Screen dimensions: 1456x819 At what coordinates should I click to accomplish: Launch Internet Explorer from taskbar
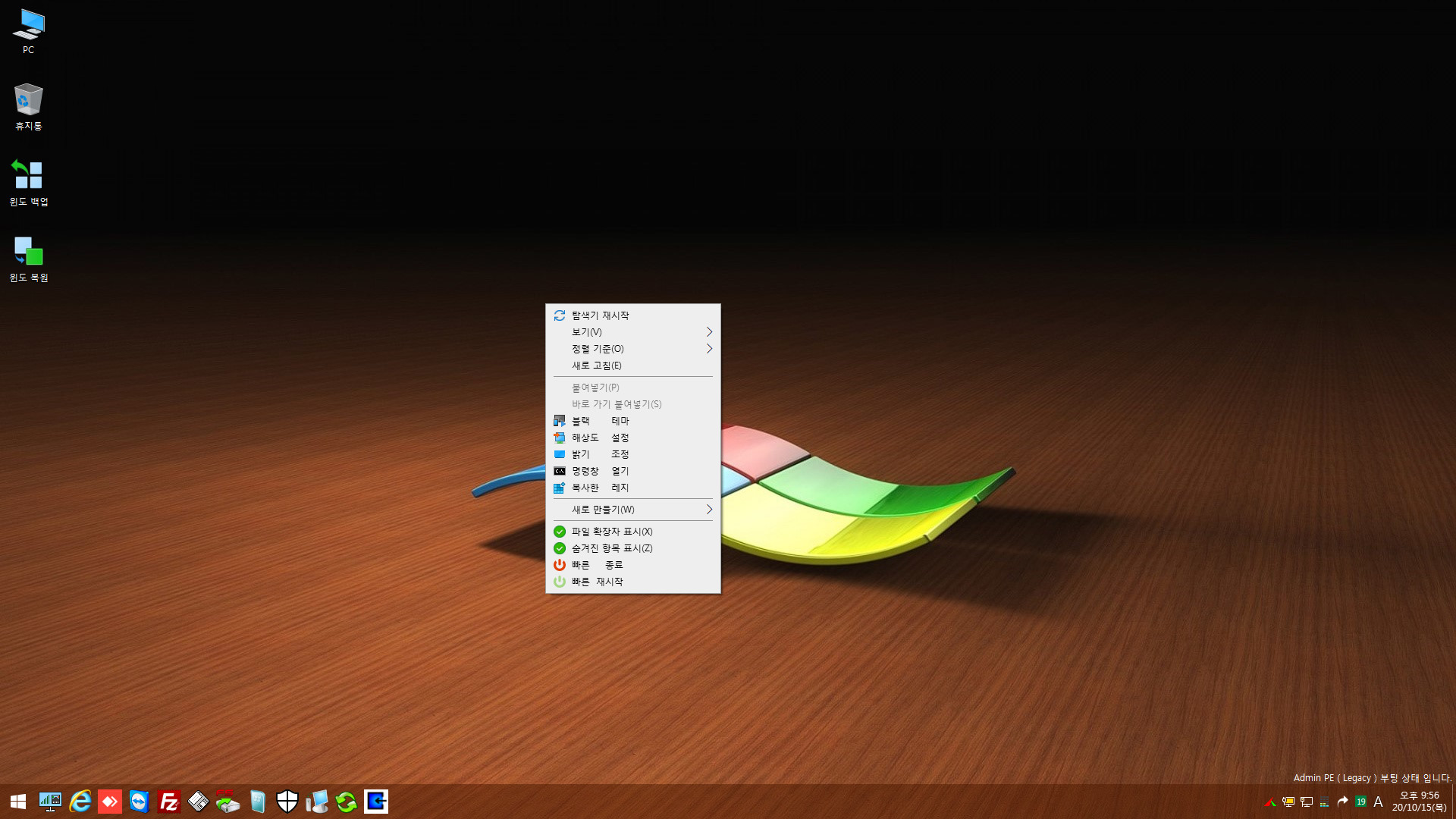(x=80, y=802)
